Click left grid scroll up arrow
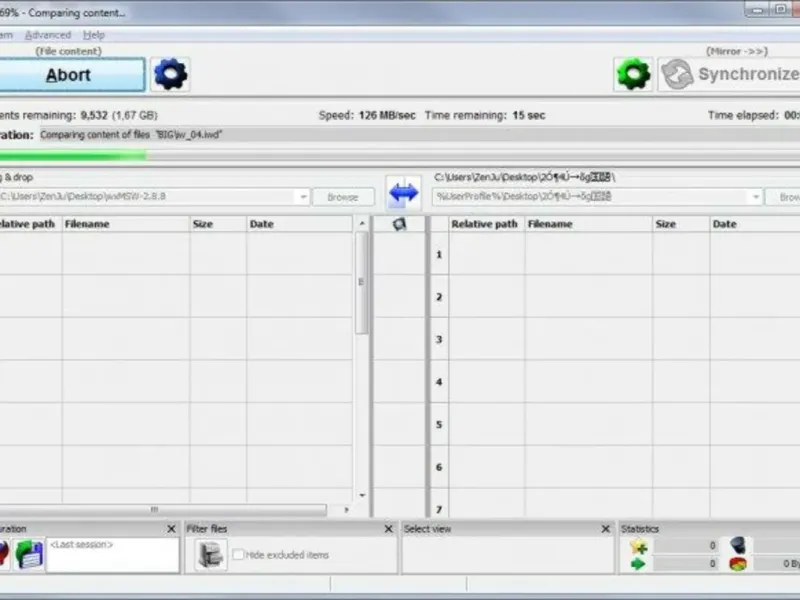This screenshot has width=800, height=600. pos(362,223)
